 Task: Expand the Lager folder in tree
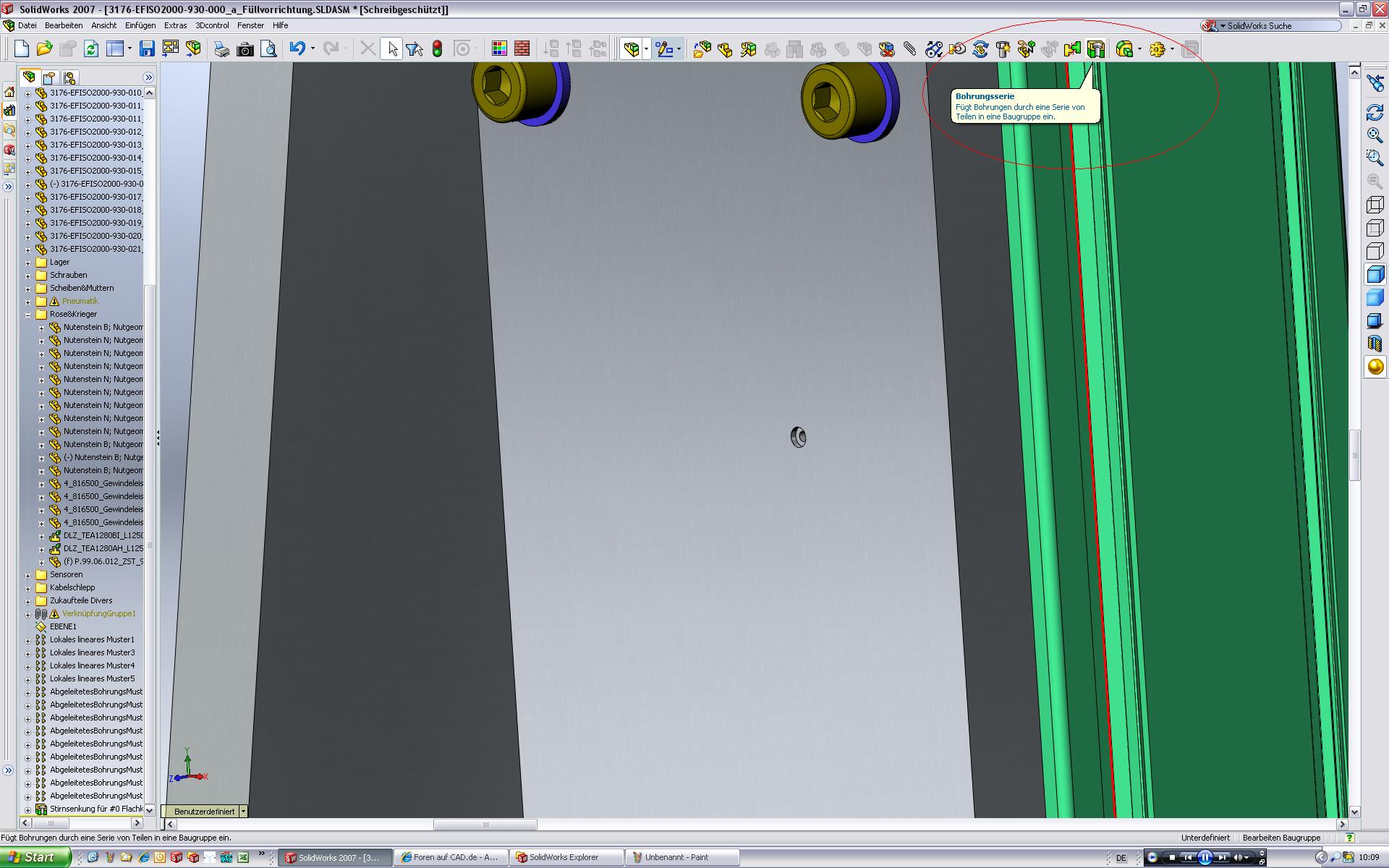tap(28, 263)
